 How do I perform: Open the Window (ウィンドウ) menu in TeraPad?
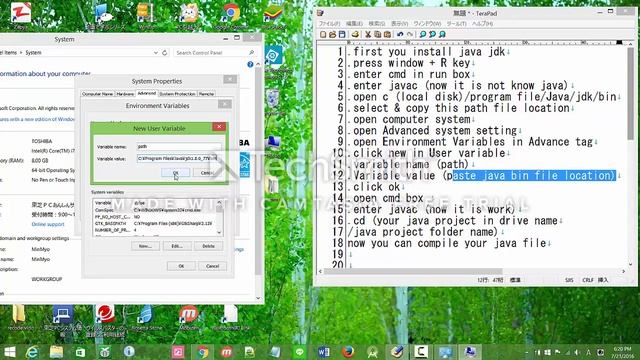[427, 24]
